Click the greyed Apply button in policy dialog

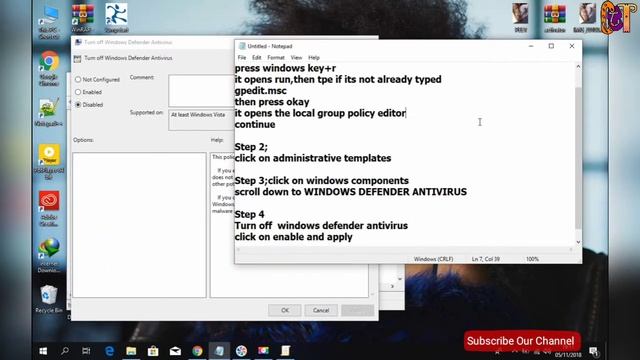click(x=358, y=310)
